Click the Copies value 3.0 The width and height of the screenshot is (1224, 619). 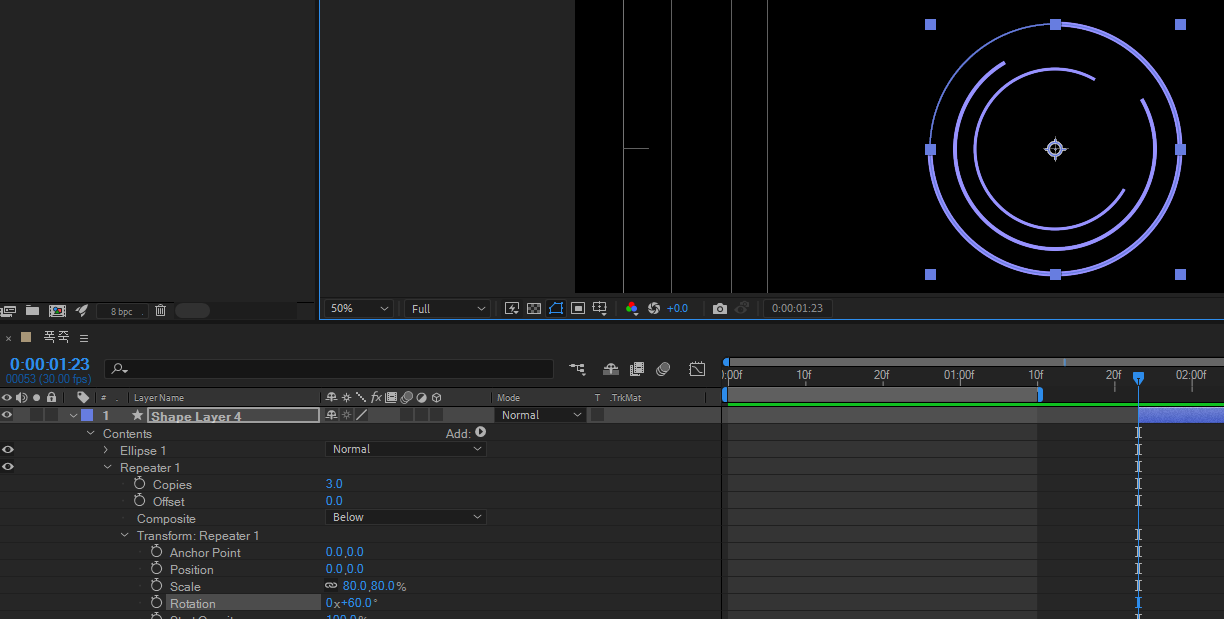334,484
